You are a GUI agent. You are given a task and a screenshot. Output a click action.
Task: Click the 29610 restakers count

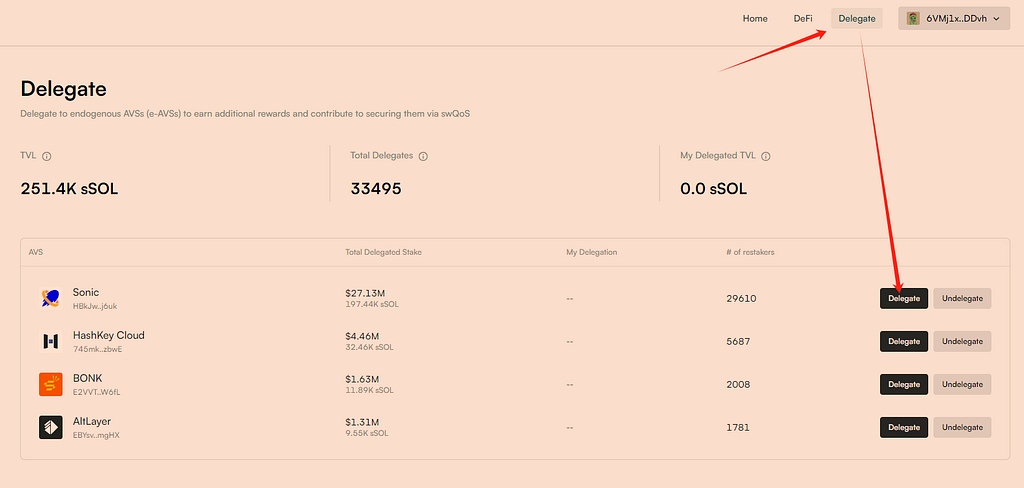[x=741, y=299]
